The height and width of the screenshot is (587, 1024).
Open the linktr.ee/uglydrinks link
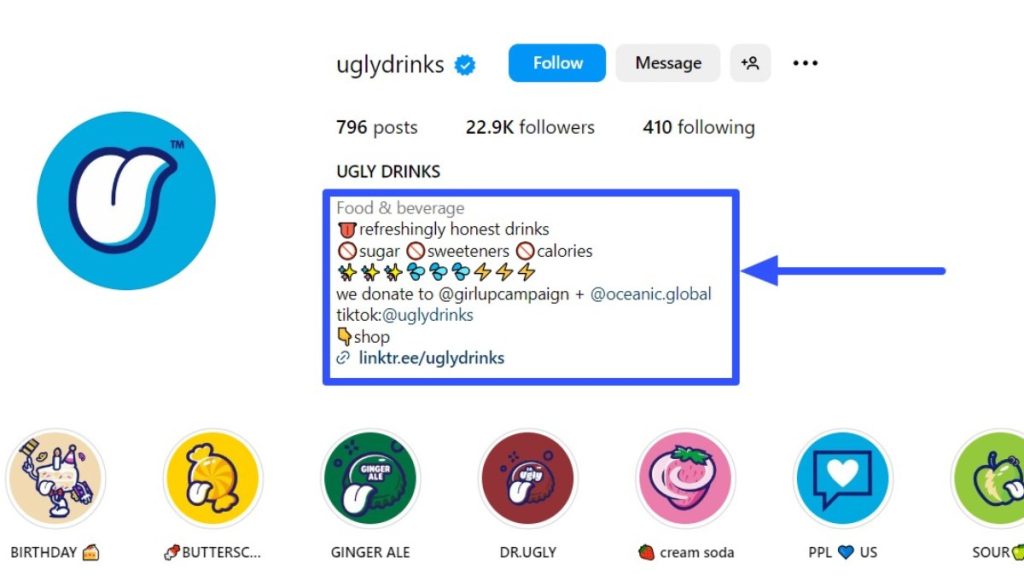pyautogui.click(x=432, y=358)
